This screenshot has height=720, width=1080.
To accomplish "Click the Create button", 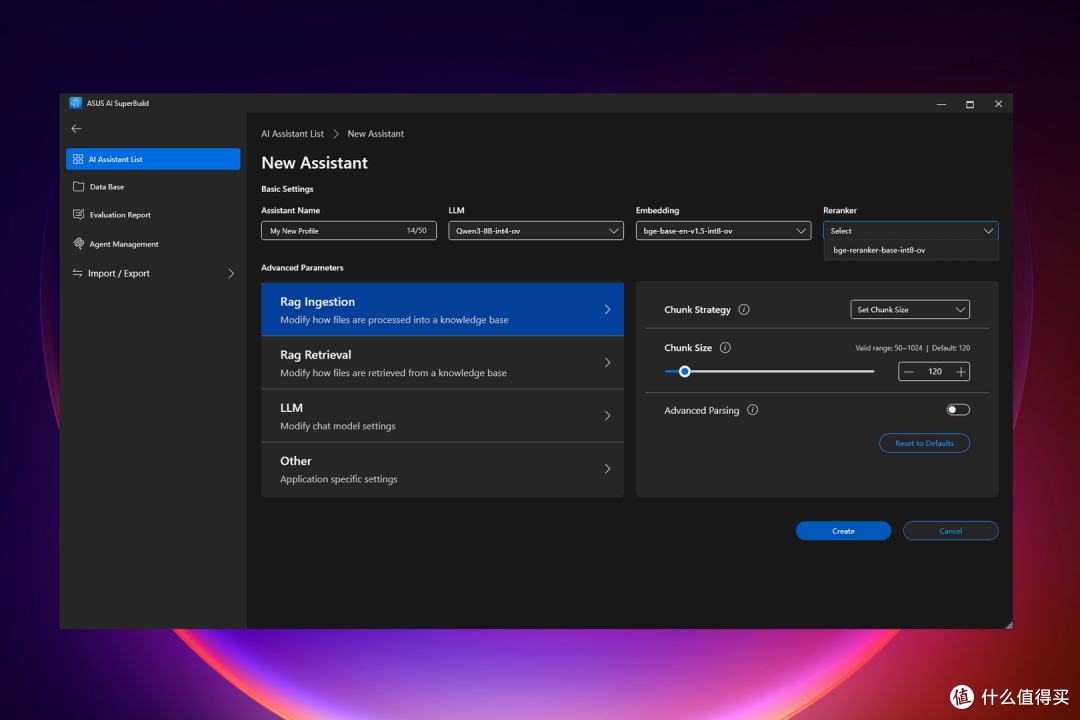I will (x=843, y=531).
